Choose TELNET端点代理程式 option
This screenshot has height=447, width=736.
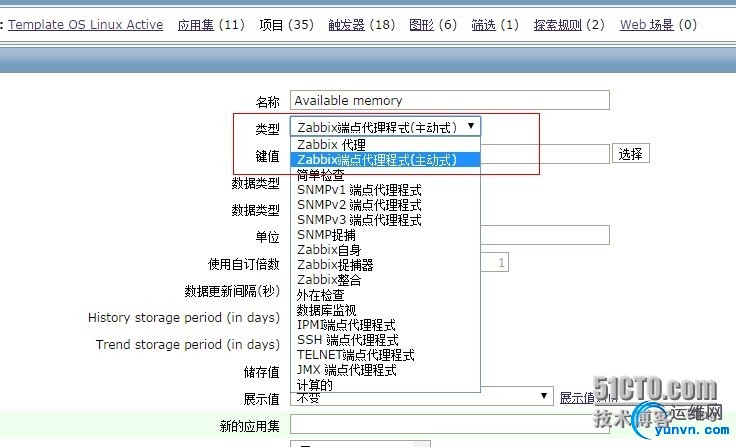(x=385, y=355)
